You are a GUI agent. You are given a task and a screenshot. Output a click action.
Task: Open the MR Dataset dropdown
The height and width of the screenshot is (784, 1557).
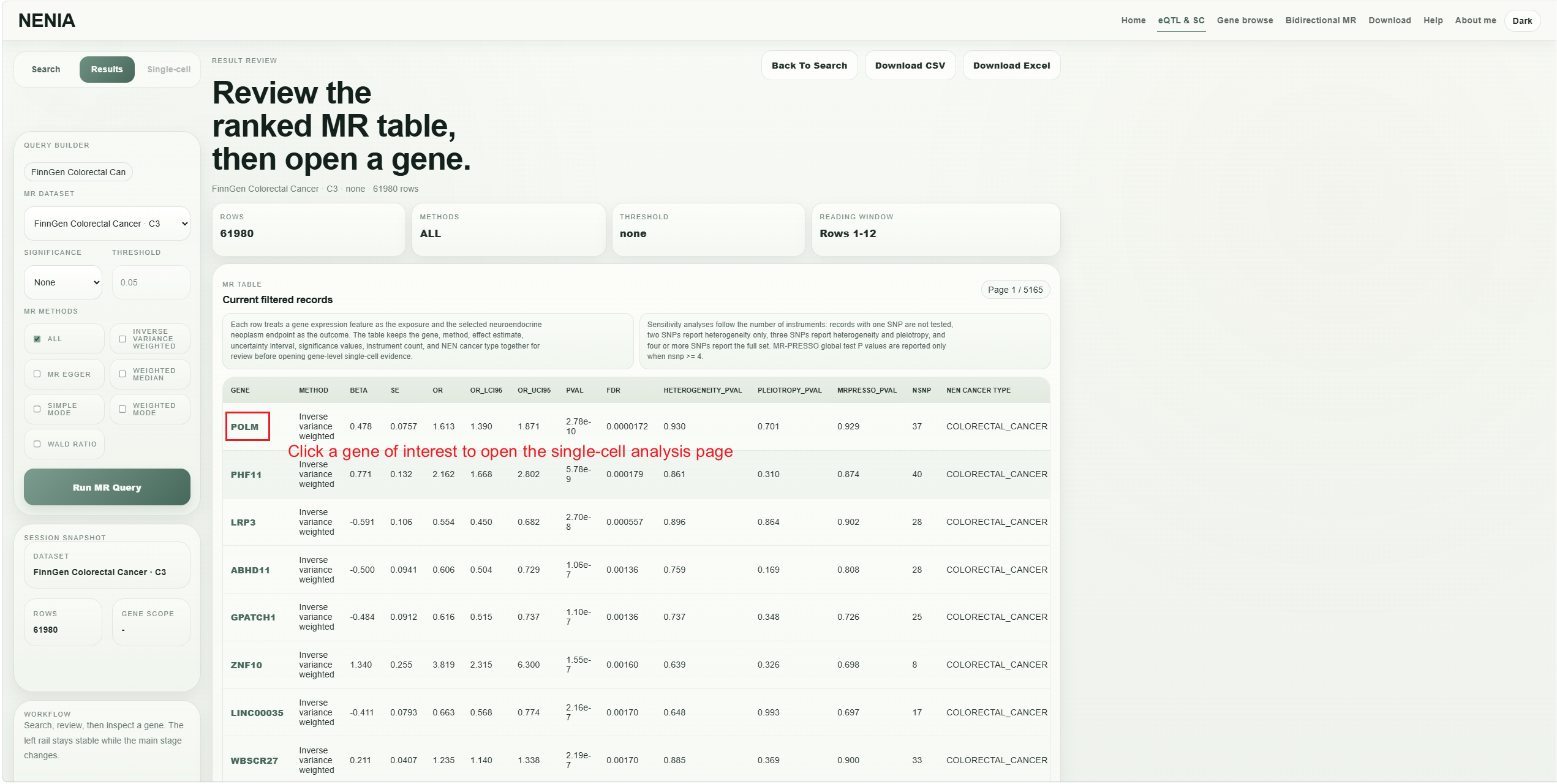107,224
